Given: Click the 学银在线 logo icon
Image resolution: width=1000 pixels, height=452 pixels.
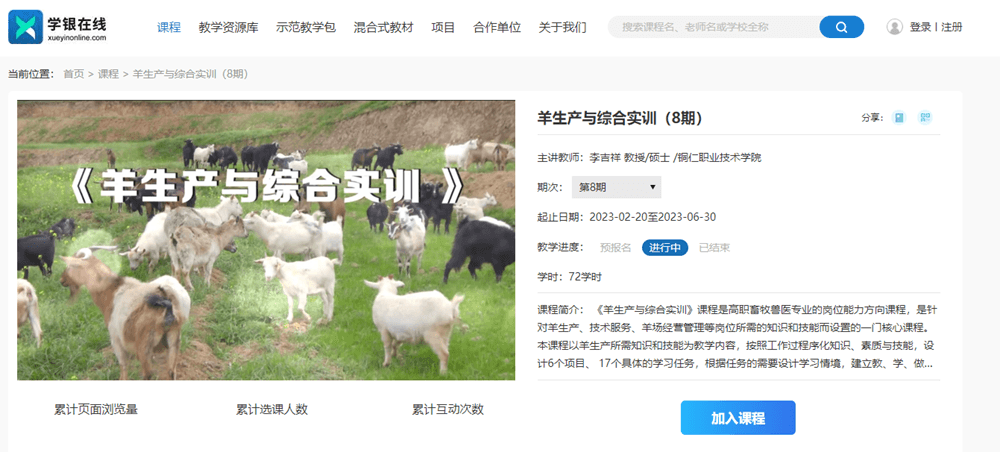Looking at the screenshot, I should pos(26,27).
